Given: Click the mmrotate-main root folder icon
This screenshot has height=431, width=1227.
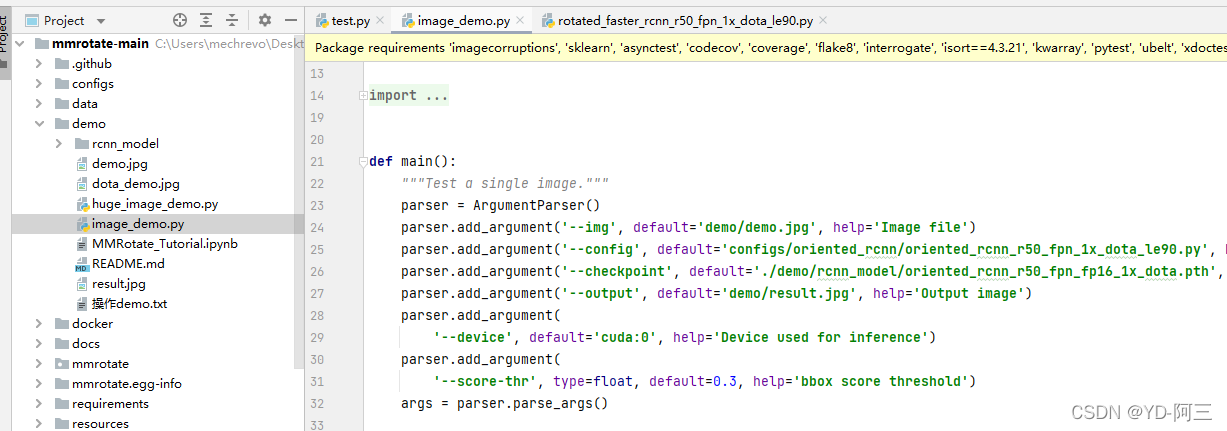Looking at the screenshot, I should coord(41,44).
